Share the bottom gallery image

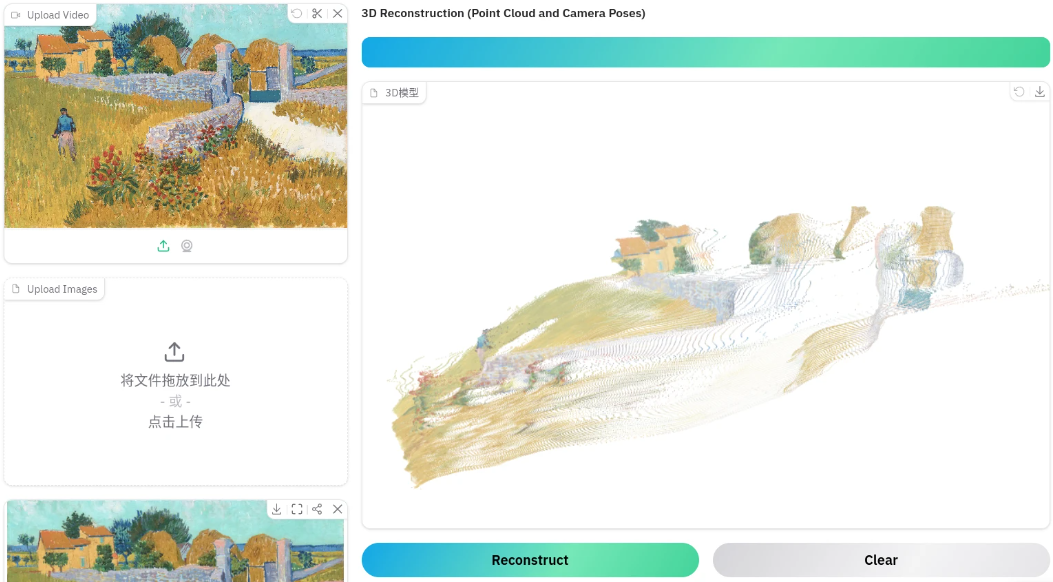[317, 509]
